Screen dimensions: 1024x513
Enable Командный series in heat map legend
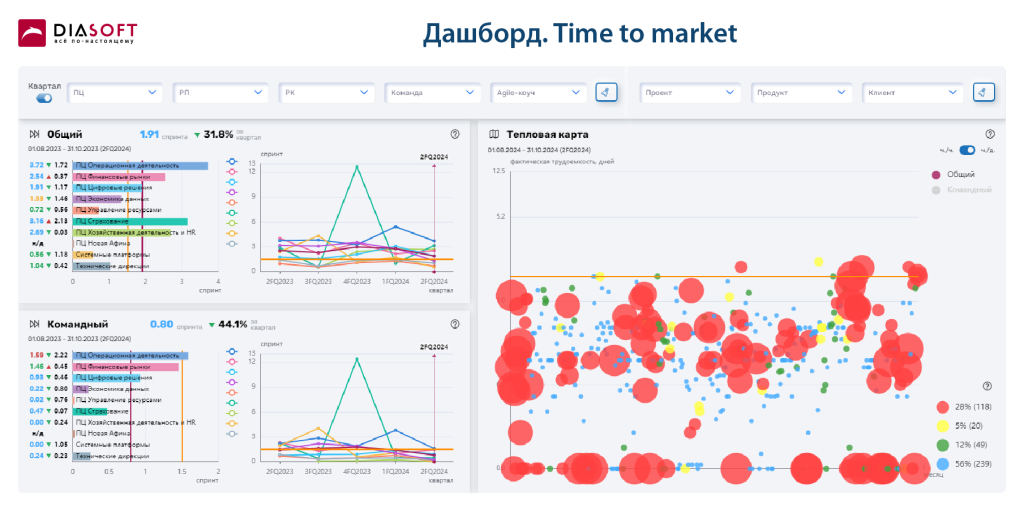point(961,190)
